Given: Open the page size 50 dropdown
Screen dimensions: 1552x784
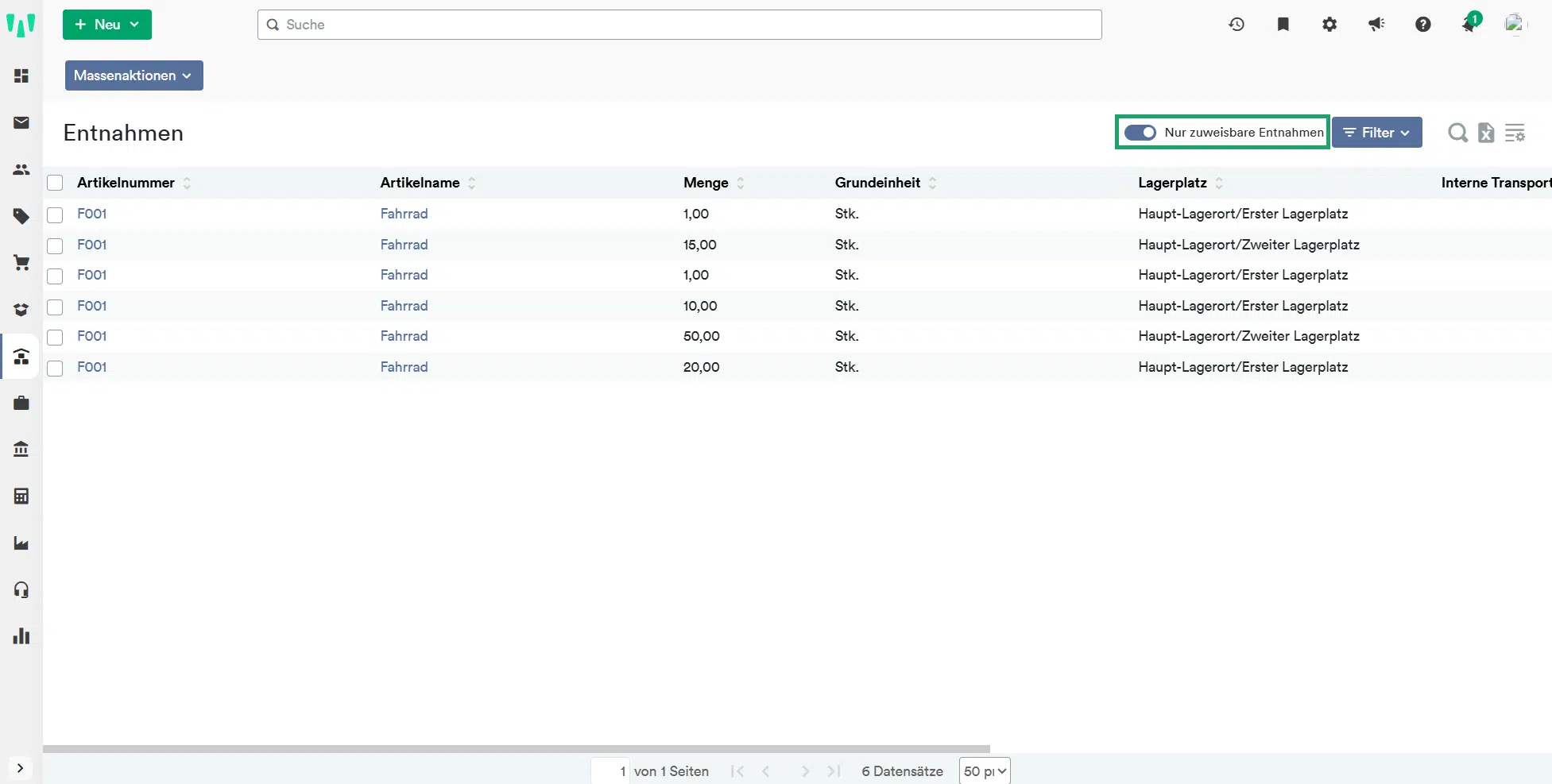Looking at the screenshot, I should coord(985,771).
